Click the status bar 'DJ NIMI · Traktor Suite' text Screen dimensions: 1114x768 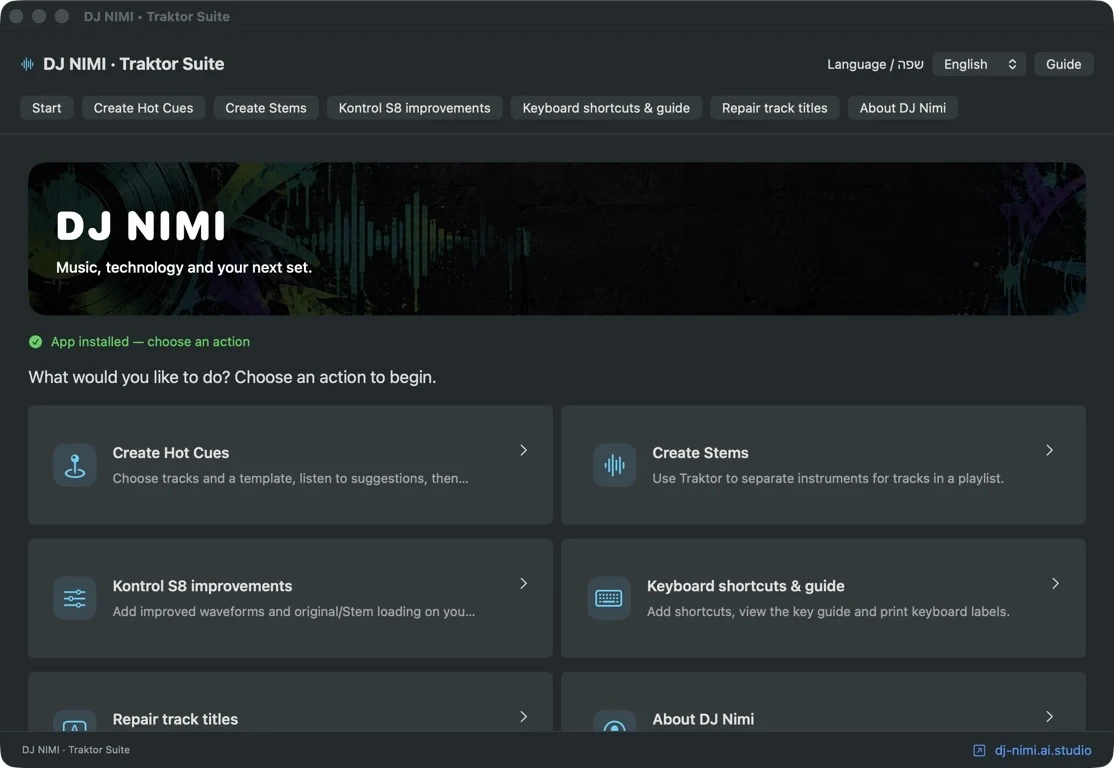(76, 750)
